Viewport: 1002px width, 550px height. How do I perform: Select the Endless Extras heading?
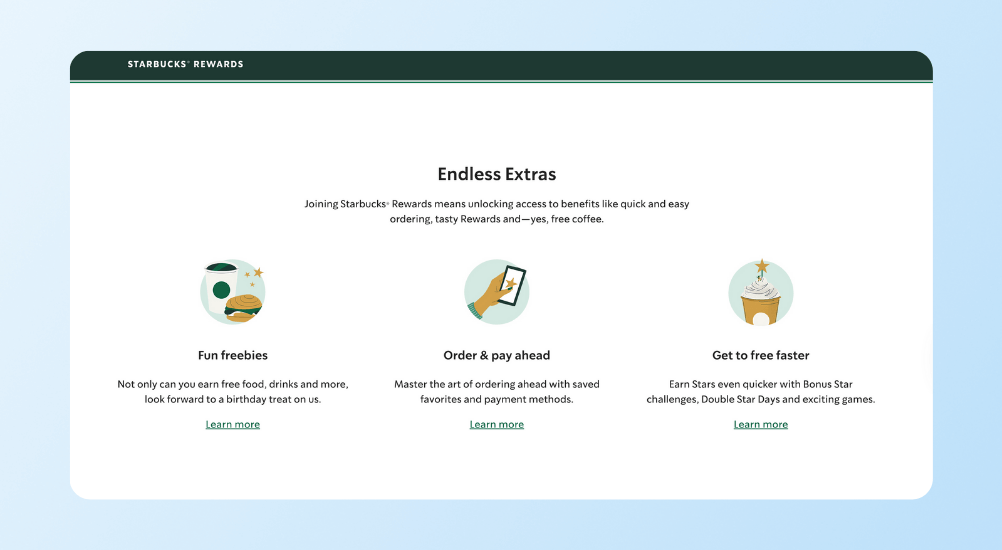(x=497, y=174)
